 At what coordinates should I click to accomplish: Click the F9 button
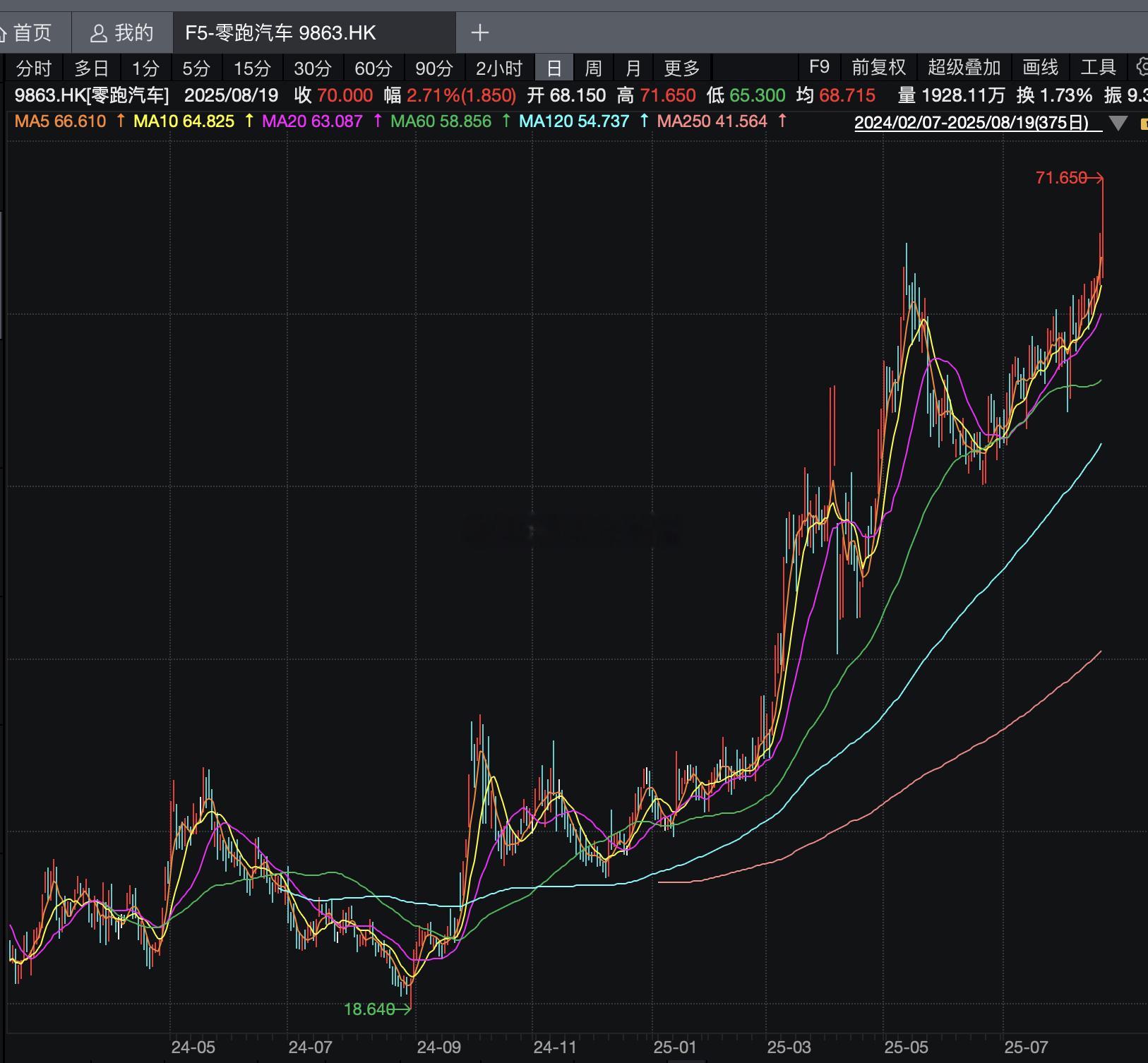819,67
